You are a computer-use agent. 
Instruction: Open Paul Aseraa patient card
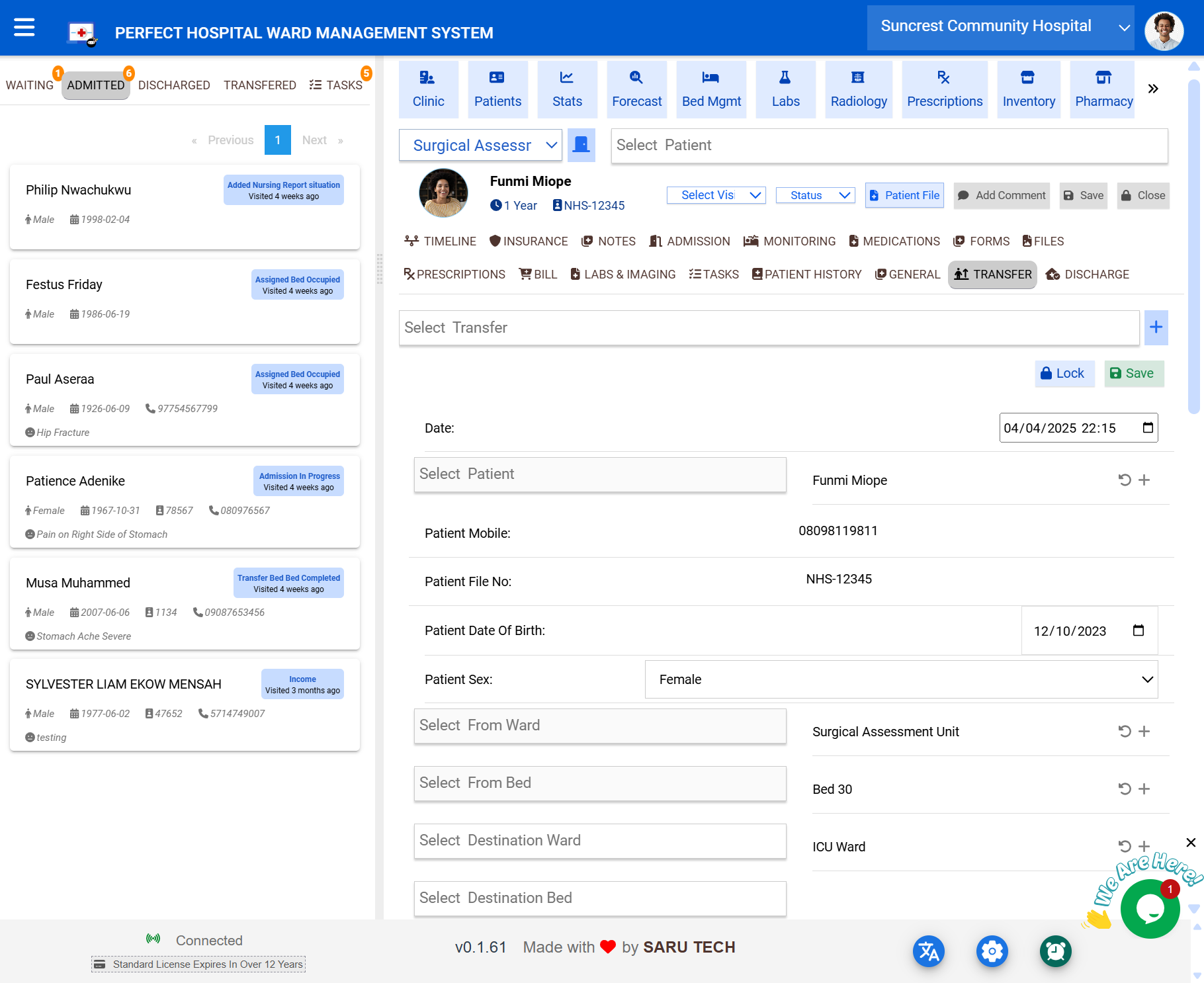(185, 400)
